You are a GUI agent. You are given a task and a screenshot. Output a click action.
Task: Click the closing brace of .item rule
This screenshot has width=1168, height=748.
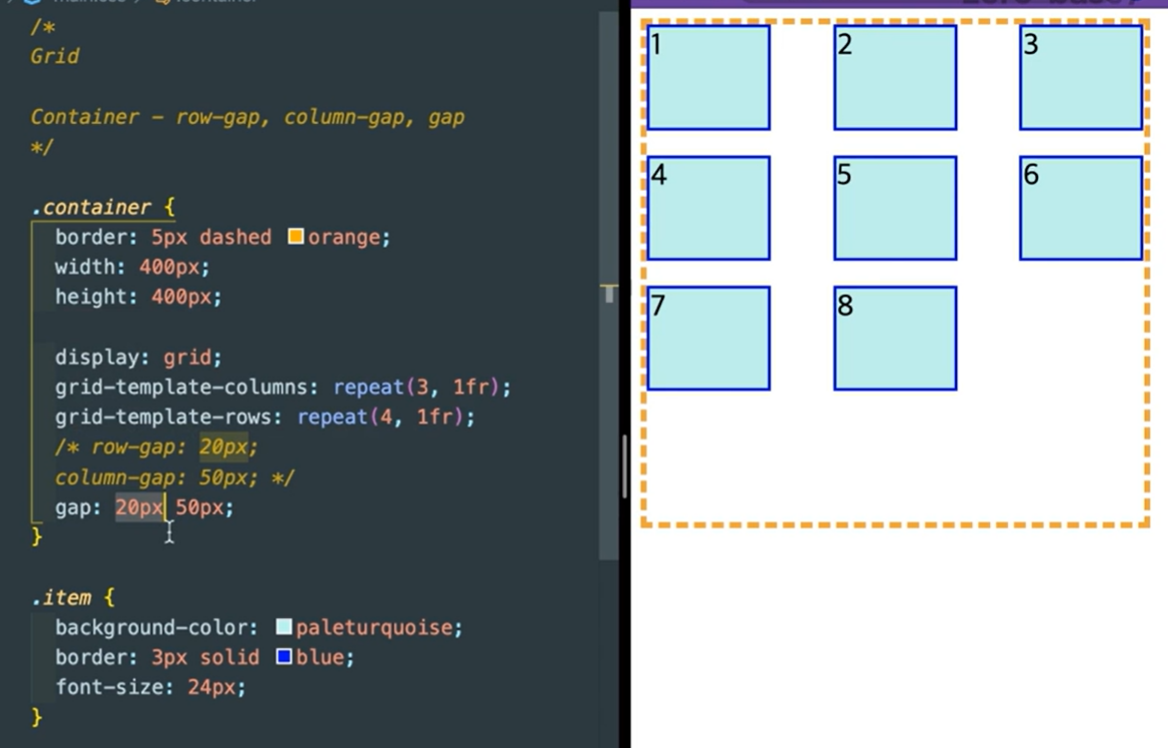click(36, 717)
